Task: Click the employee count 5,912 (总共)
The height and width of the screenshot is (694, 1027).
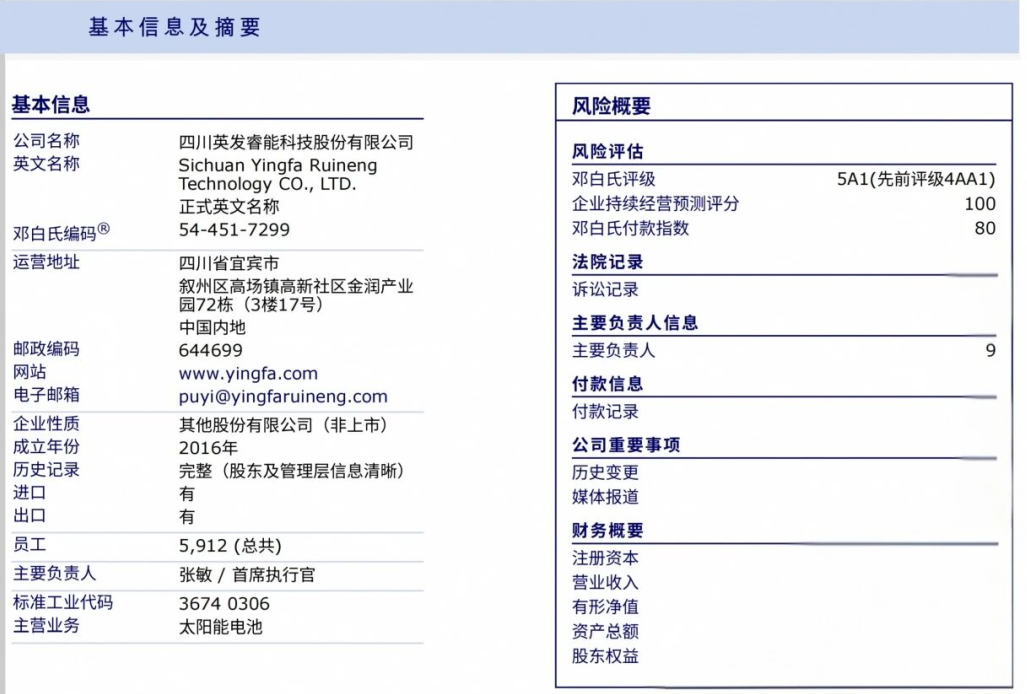Action: tap(230, 546)
